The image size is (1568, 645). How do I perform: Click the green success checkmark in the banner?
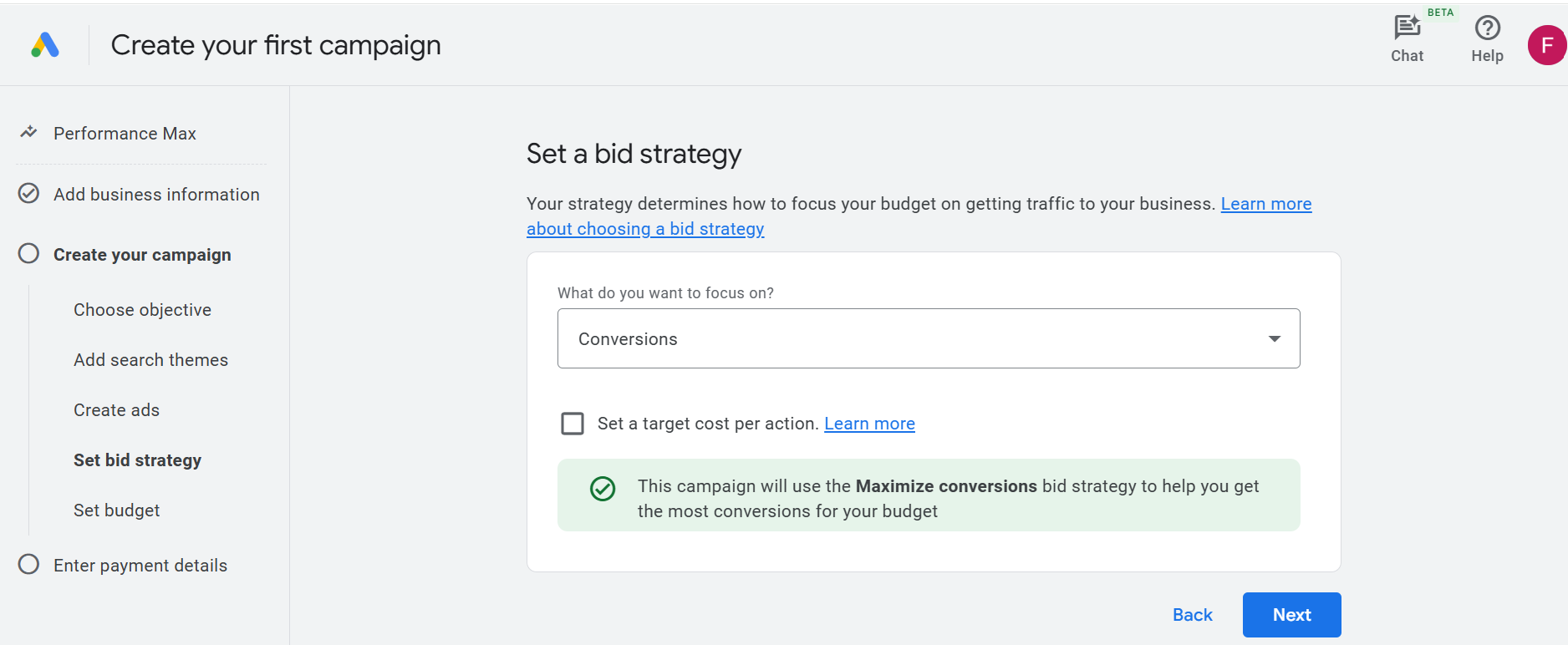point(602,489)
